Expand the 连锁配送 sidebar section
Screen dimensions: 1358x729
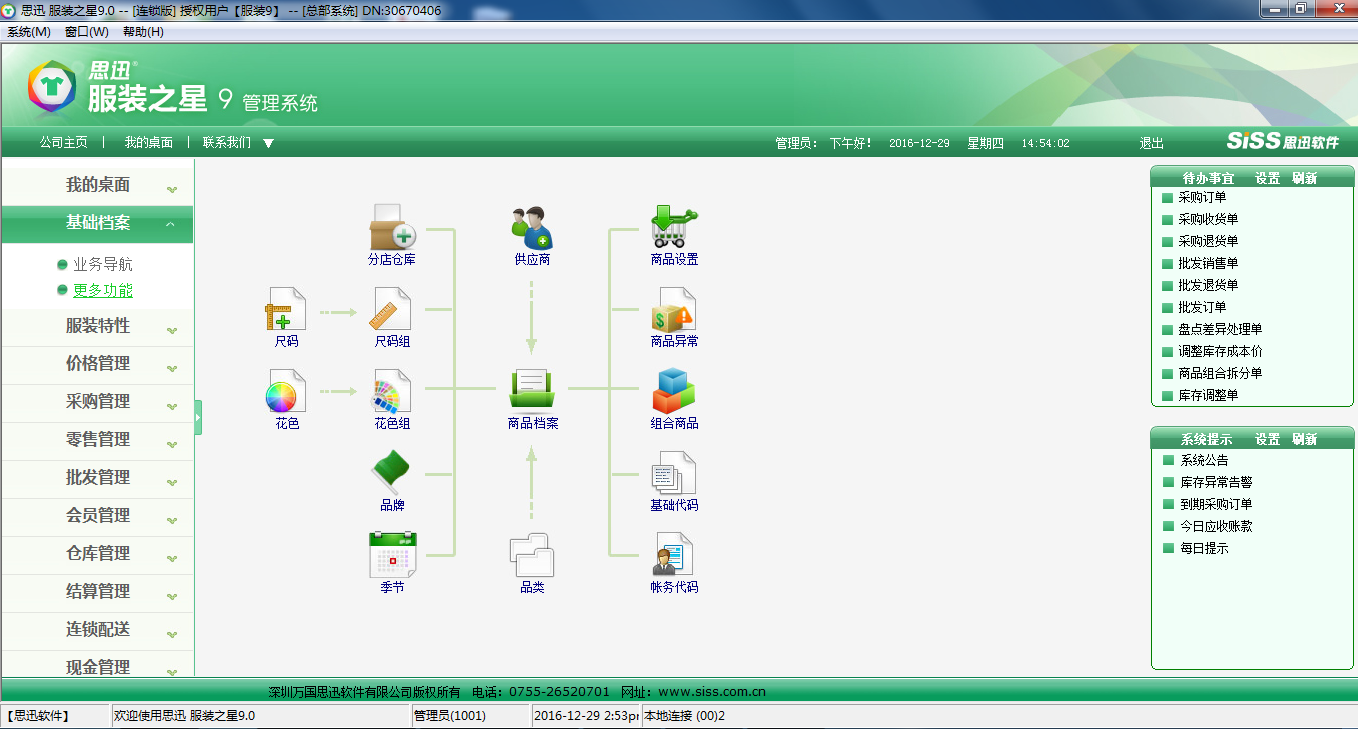pyautogui.click(x=97, y=630)
